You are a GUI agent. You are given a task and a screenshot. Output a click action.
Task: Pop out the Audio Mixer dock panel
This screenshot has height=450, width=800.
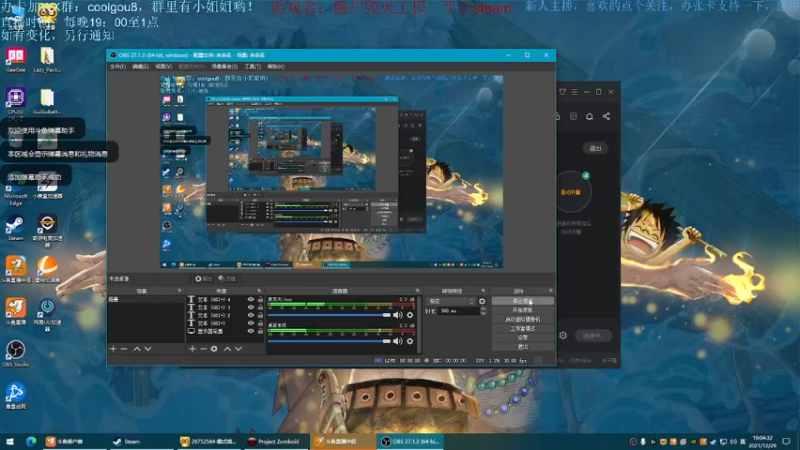point(417,291)
